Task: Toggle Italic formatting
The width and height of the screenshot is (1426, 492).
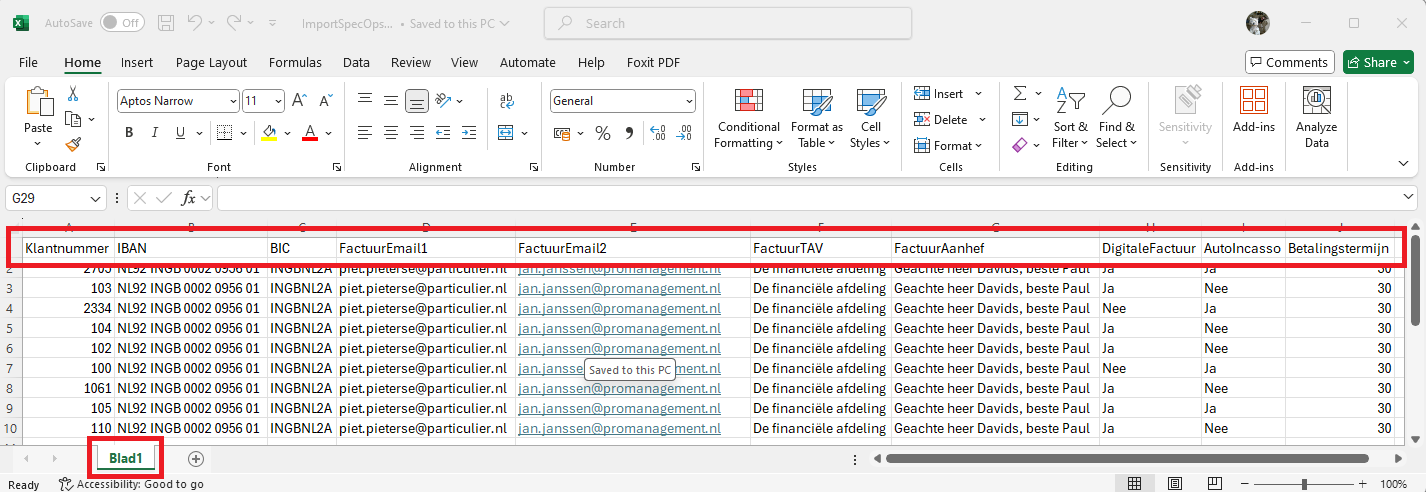Action: tap(155, 133)
